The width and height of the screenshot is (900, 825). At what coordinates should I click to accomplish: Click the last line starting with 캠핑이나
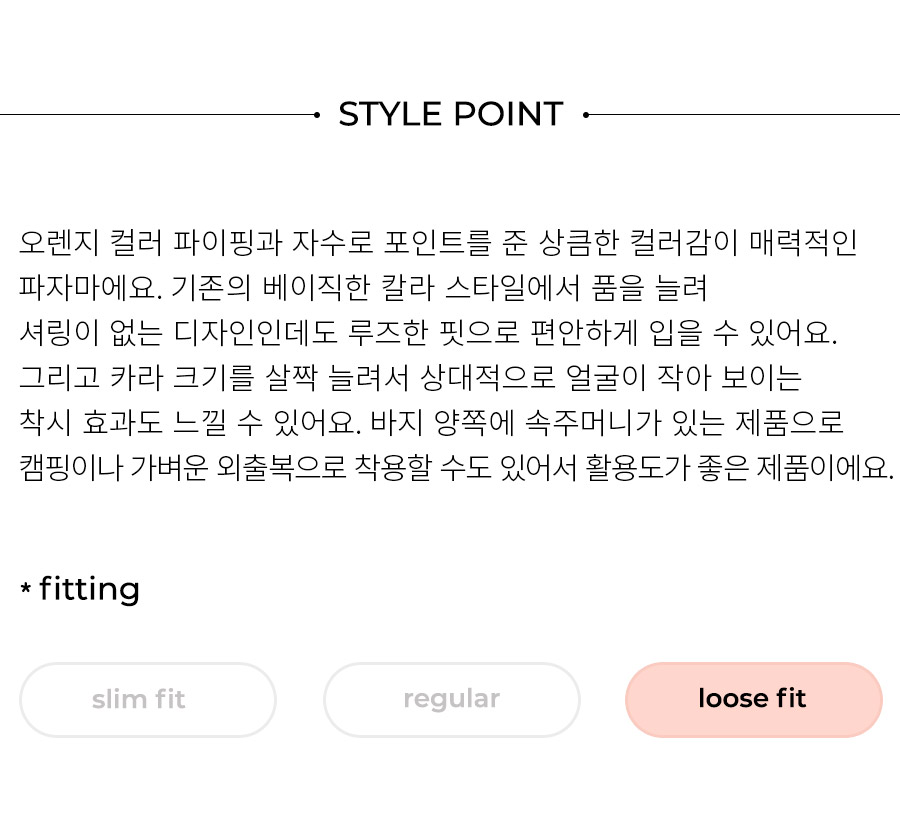456,467
